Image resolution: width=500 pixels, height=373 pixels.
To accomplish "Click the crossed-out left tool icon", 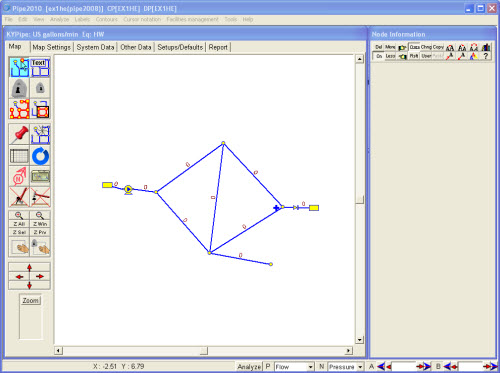I will point(19,197).
